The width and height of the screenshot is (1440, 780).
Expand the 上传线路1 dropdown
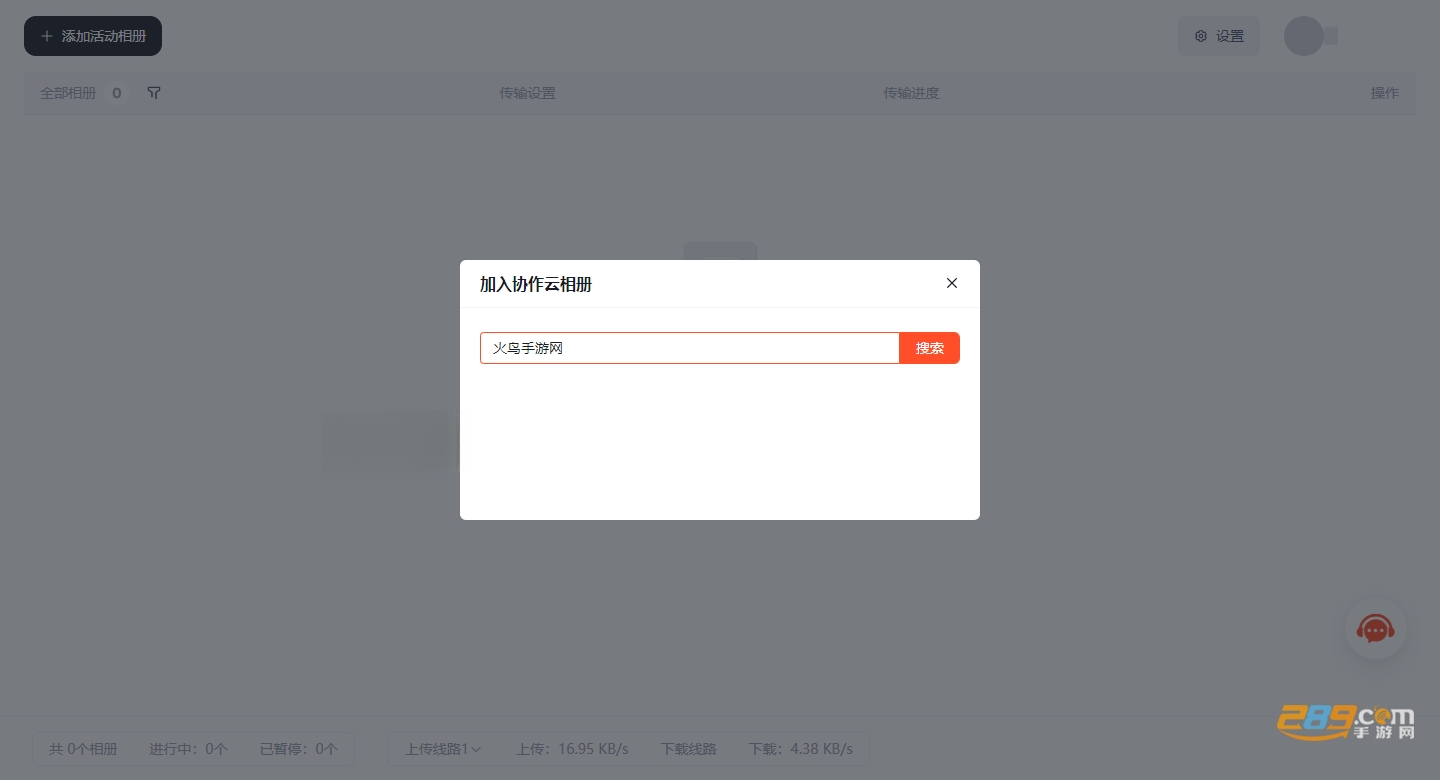pos(443,749)
